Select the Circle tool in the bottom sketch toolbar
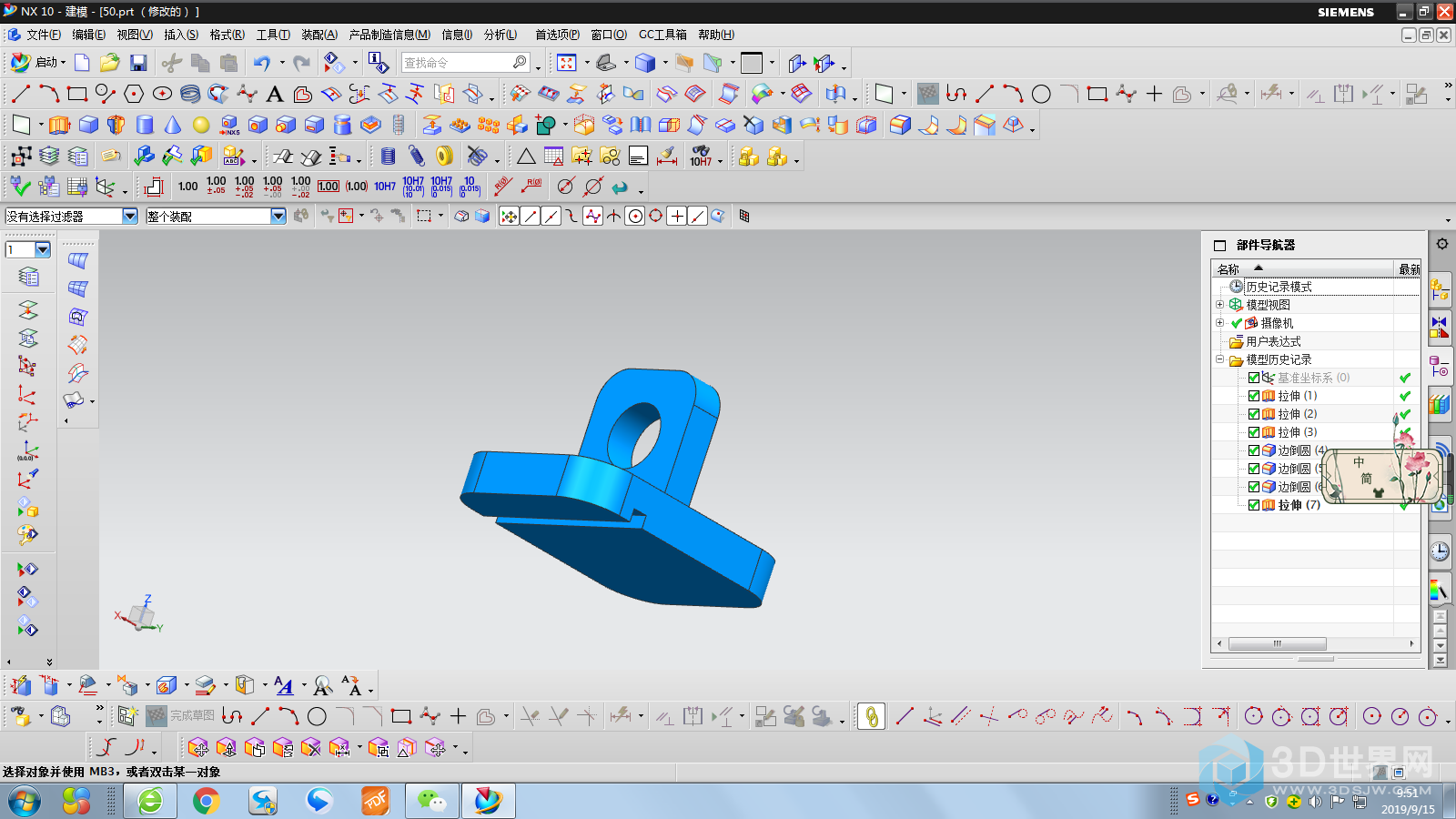This screenshot has height=819, width=1456. [317, 716]
